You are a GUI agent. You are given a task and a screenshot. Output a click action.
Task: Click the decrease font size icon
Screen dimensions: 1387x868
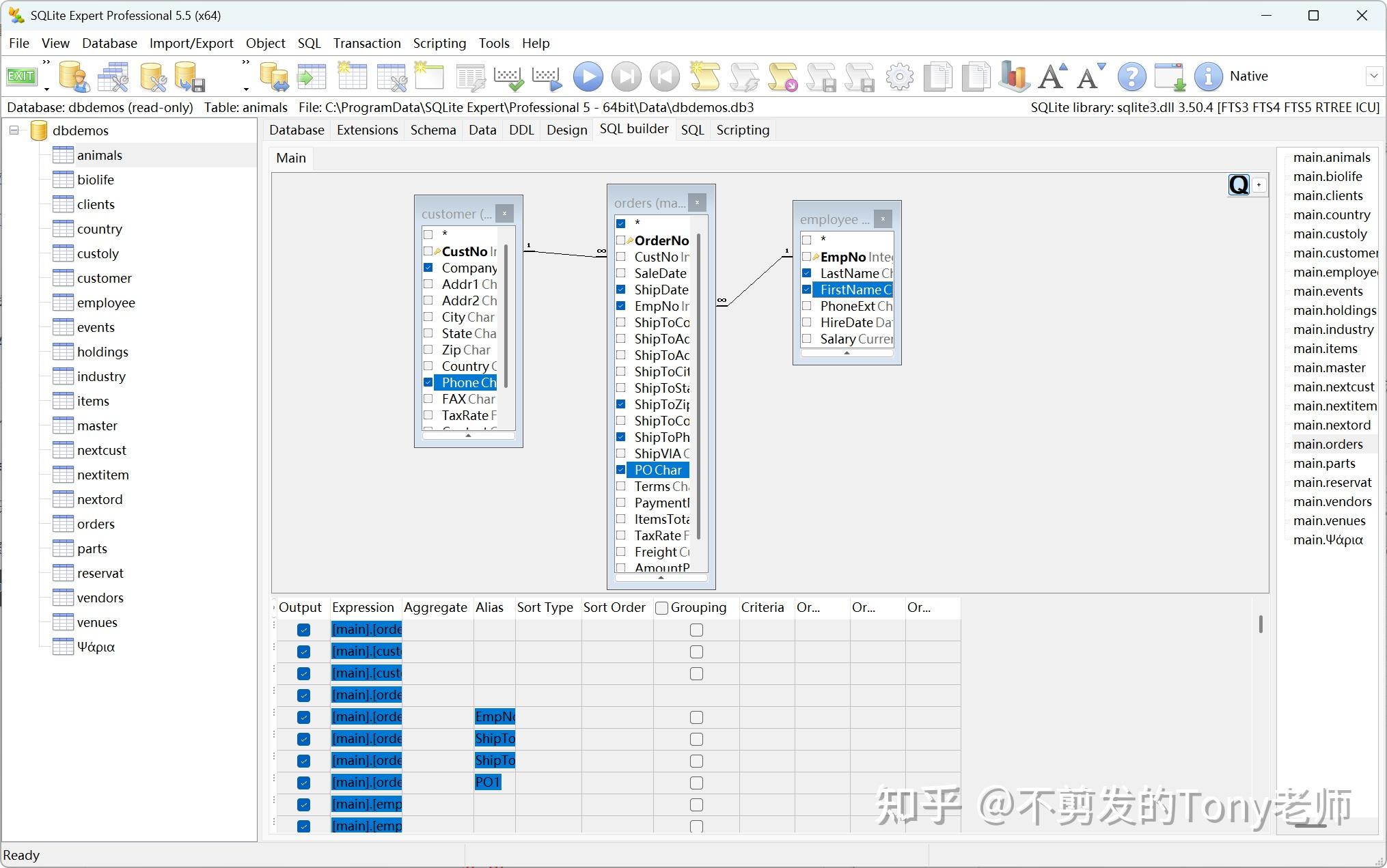(x=1090, y=76)
